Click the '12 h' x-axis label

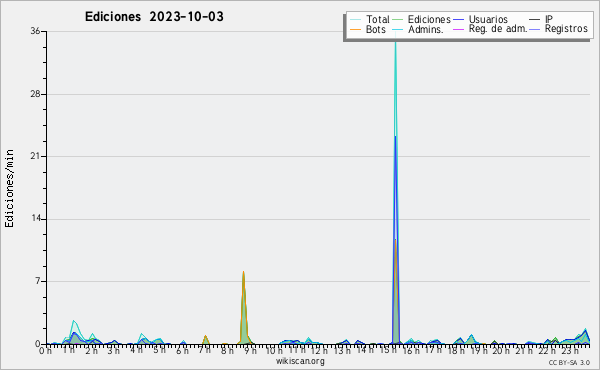pos(320,350)
